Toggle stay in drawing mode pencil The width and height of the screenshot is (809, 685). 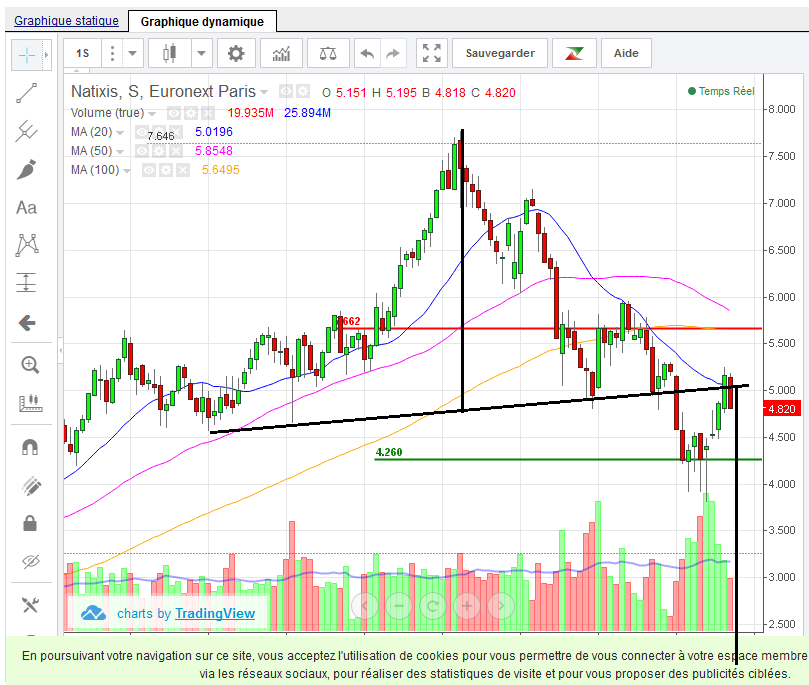[30, 485]
